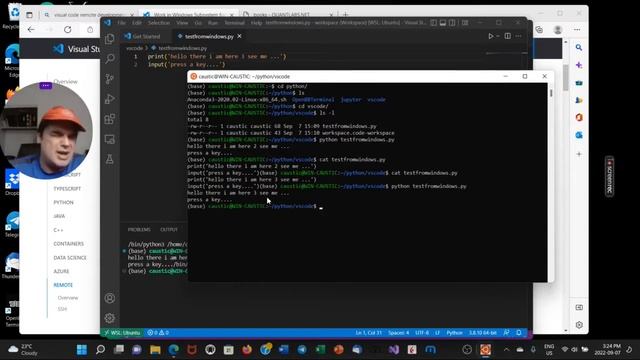
Task: Close the testfromwindows.py editor tab
Action: [x=239, y=36]
